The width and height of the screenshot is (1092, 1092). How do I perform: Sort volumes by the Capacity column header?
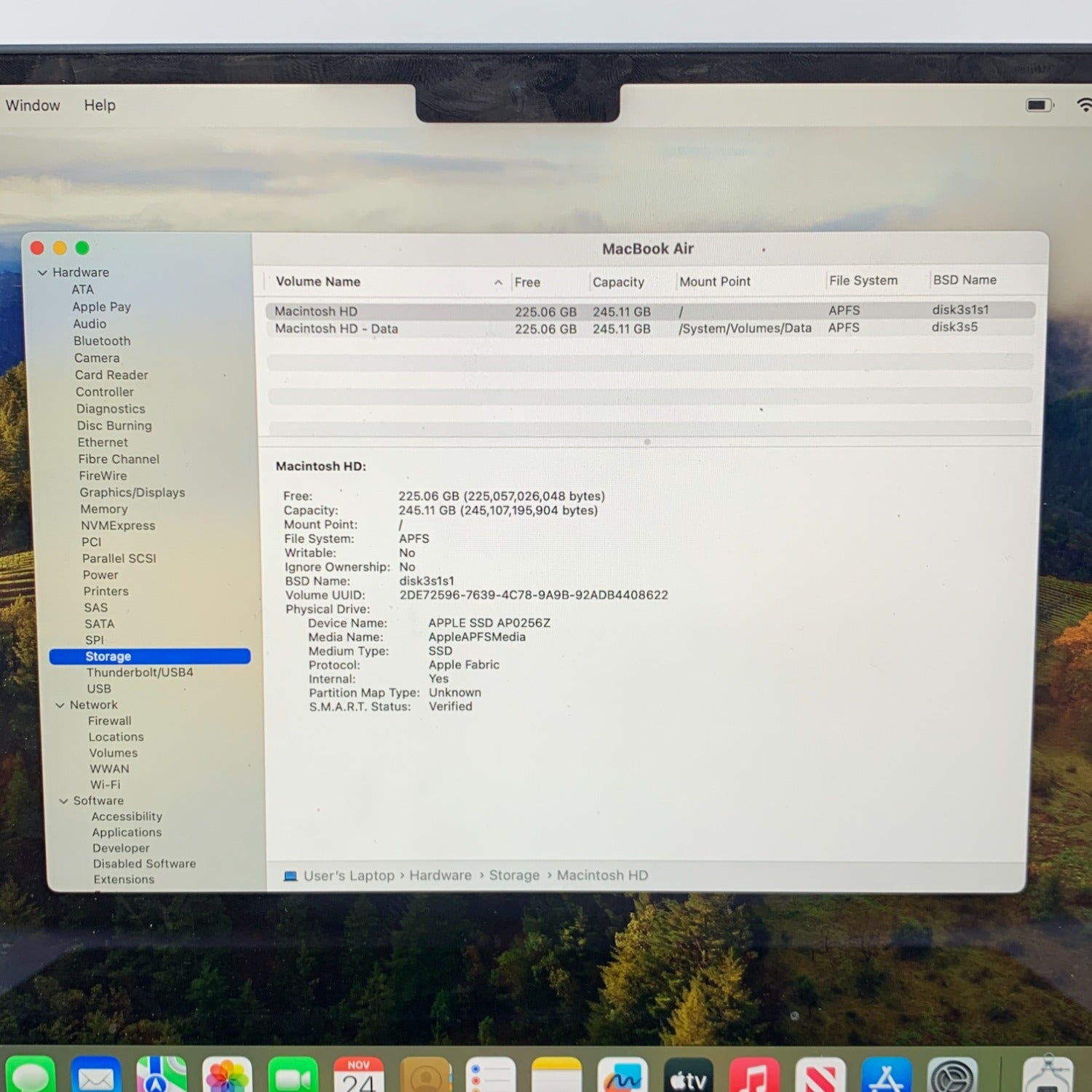[618, 282]
